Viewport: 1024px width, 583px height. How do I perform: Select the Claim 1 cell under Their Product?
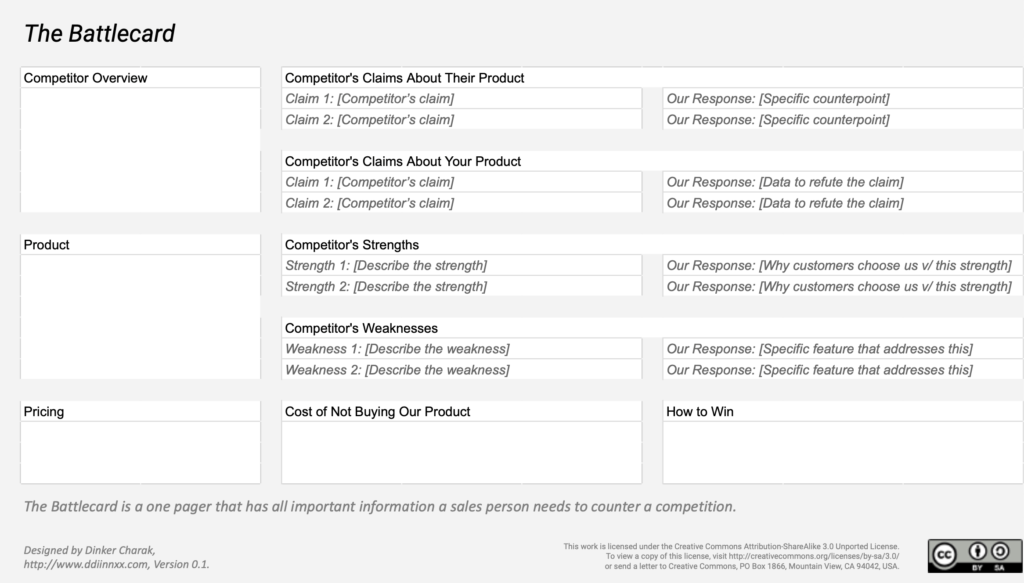[x=462, y=99]
